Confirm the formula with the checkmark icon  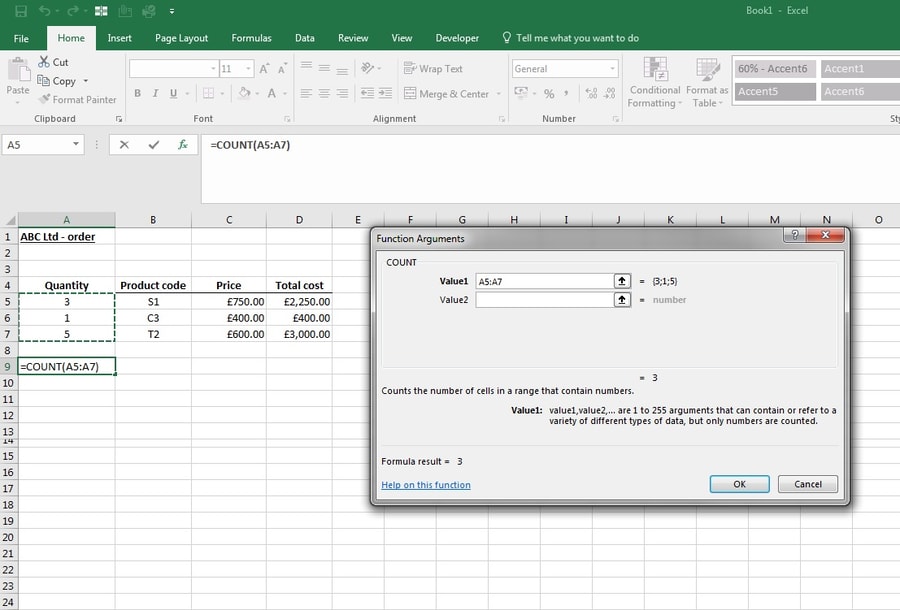pos(154,145)
